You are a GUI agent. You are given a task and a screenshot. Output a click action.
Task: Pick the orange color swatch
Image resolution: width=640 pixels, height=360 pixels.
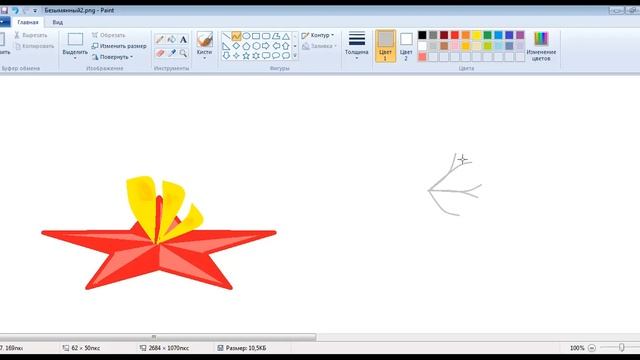[x=466, y=35]
